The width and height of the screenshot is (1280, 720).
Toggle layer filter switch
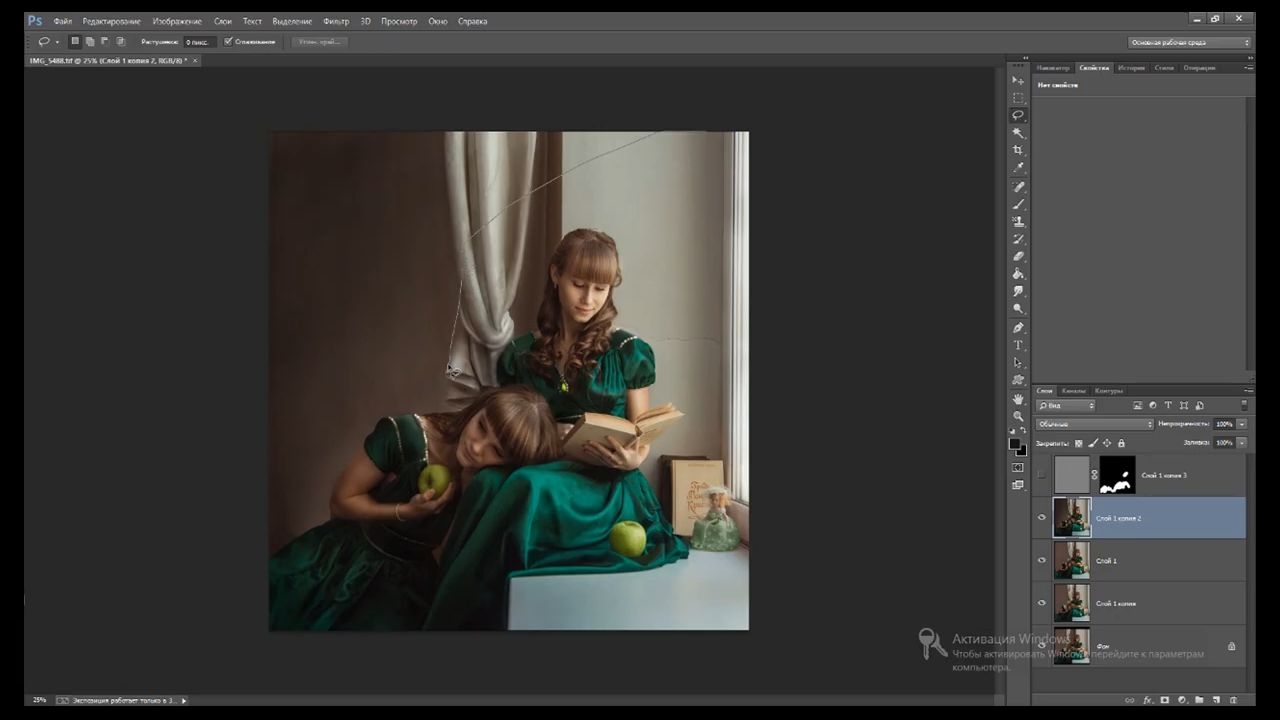(1244, 405)
